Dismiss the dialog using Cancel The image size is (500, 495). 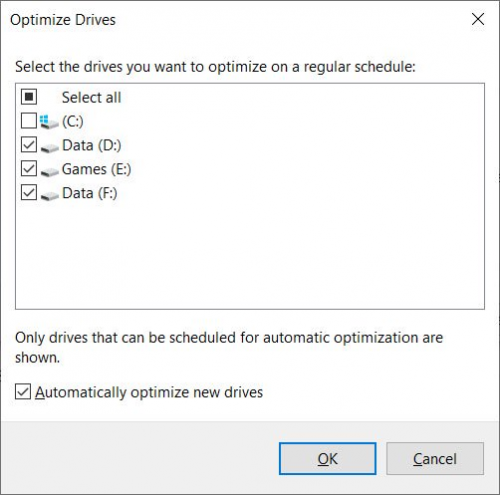435,459
